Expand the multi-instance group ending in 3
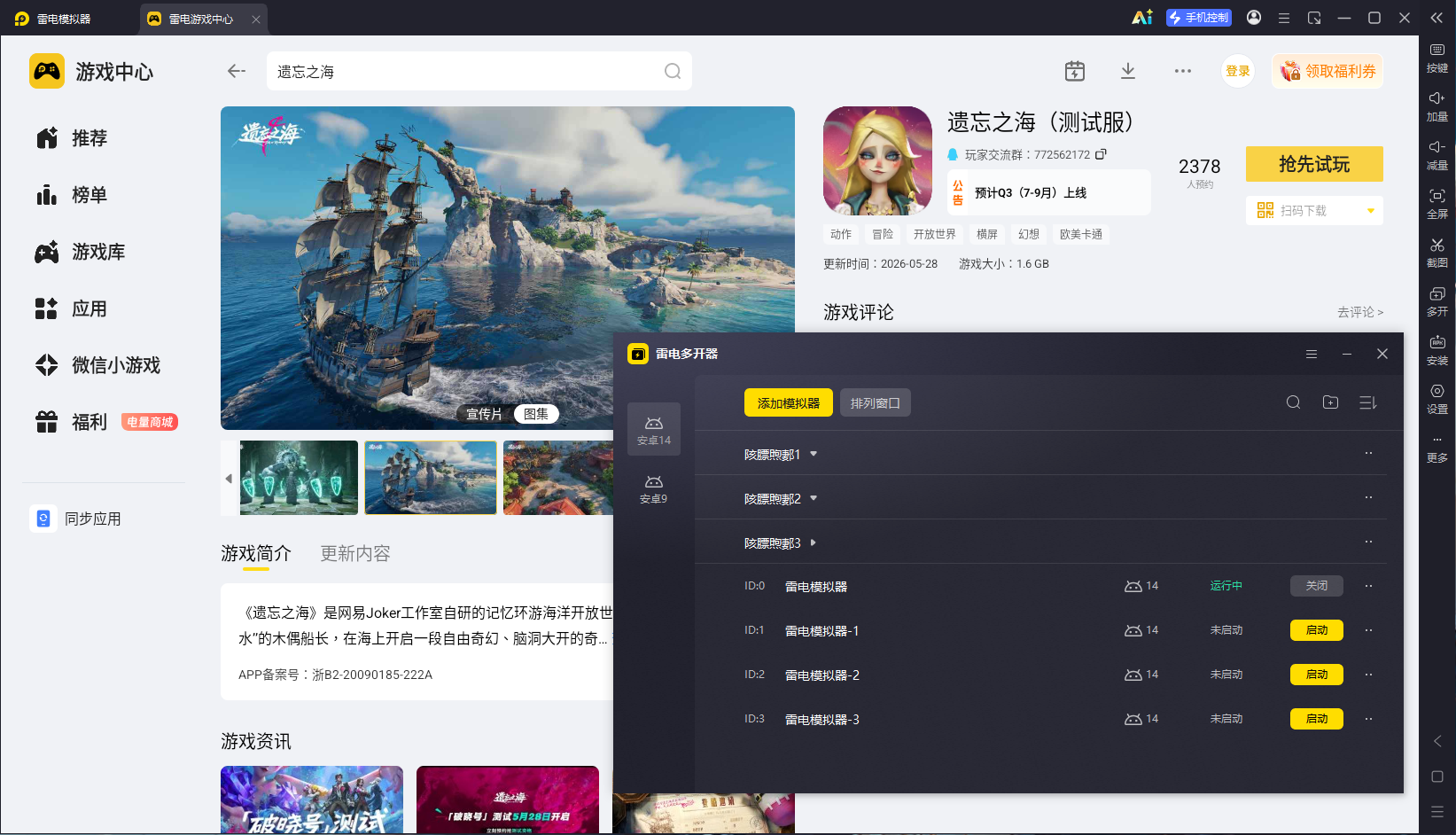The image size is (1456, 835). click(x=814, y=542)
